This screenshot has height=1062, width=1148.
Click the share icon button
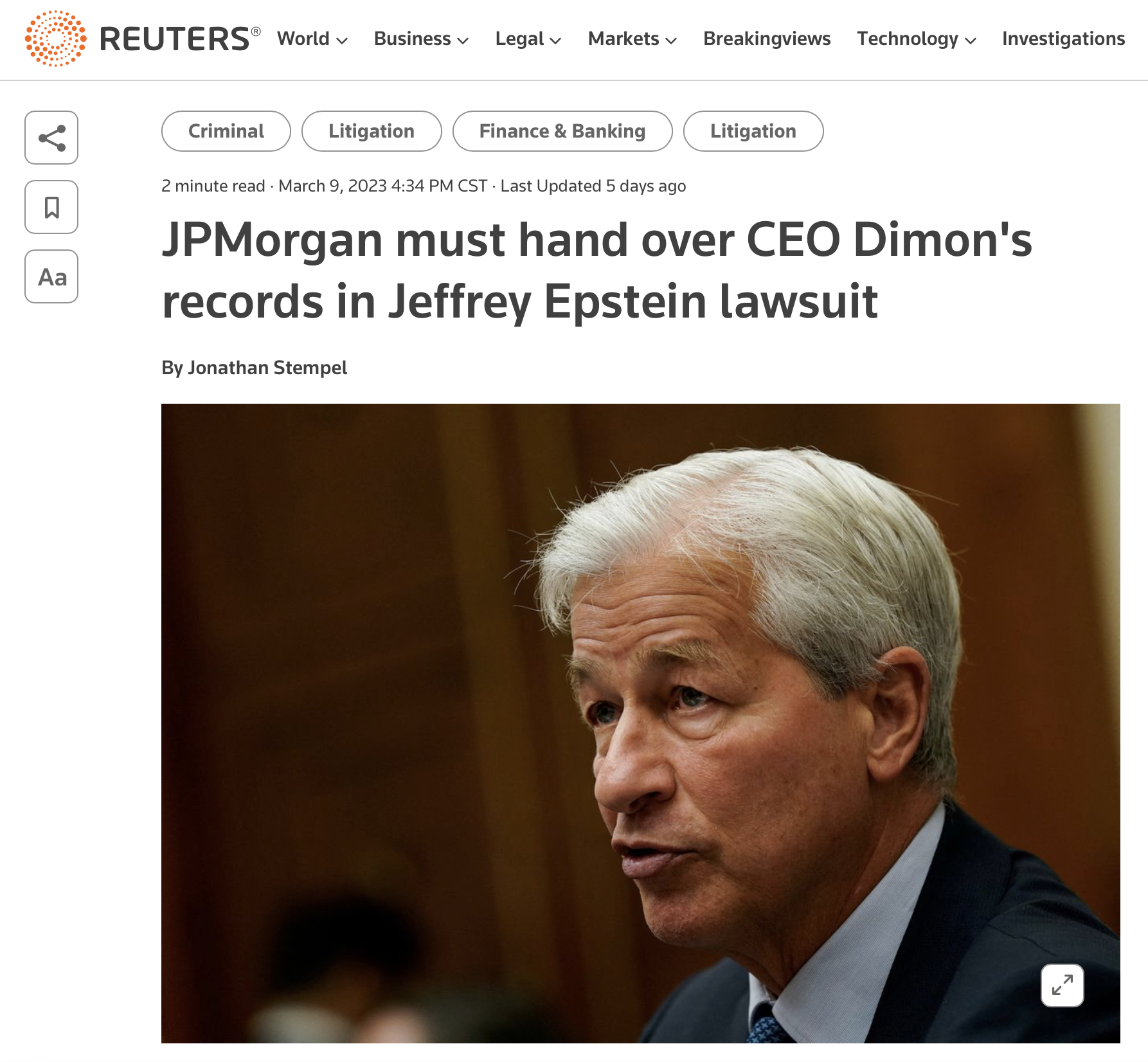(51, 138)
